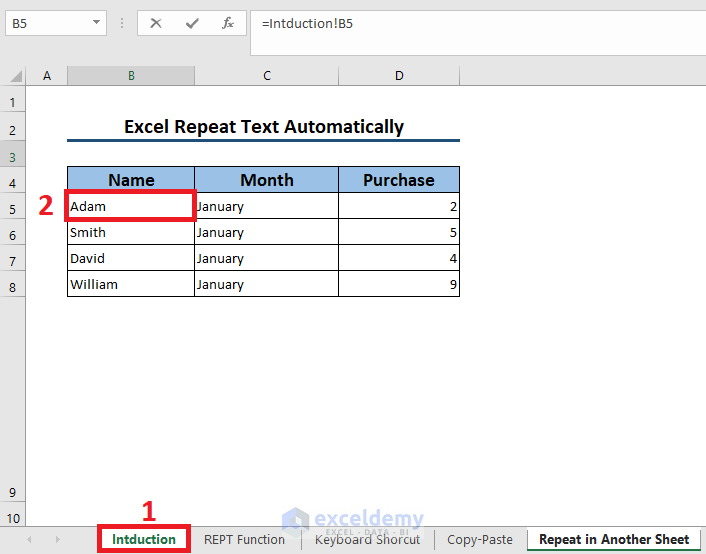Image resolution: width=706 pixels, height=554 pixels.
Task: Select the January cell in William's row
Action: [267, 284]
